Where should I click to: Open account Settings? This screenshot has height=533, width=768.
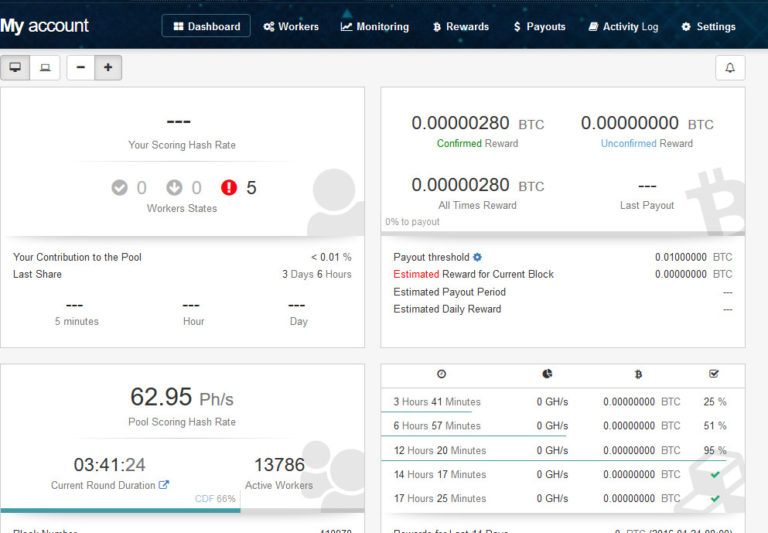point(708,26)
